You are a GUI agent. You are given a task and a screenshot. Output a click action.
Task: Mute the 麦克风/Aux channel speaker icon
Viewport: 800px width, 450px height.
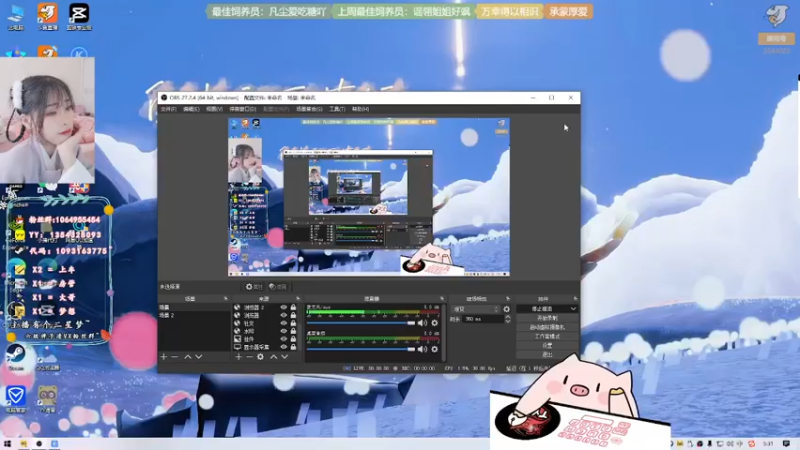pos(422,323)
